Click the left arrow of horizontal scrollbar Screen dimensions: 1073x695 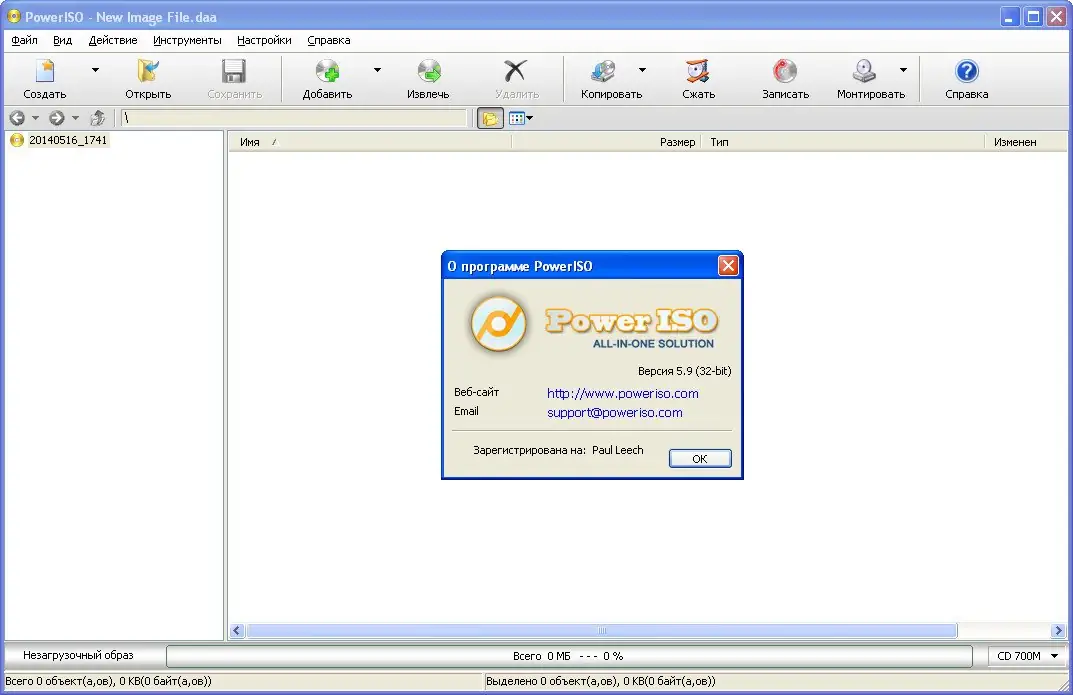(237, 630)
